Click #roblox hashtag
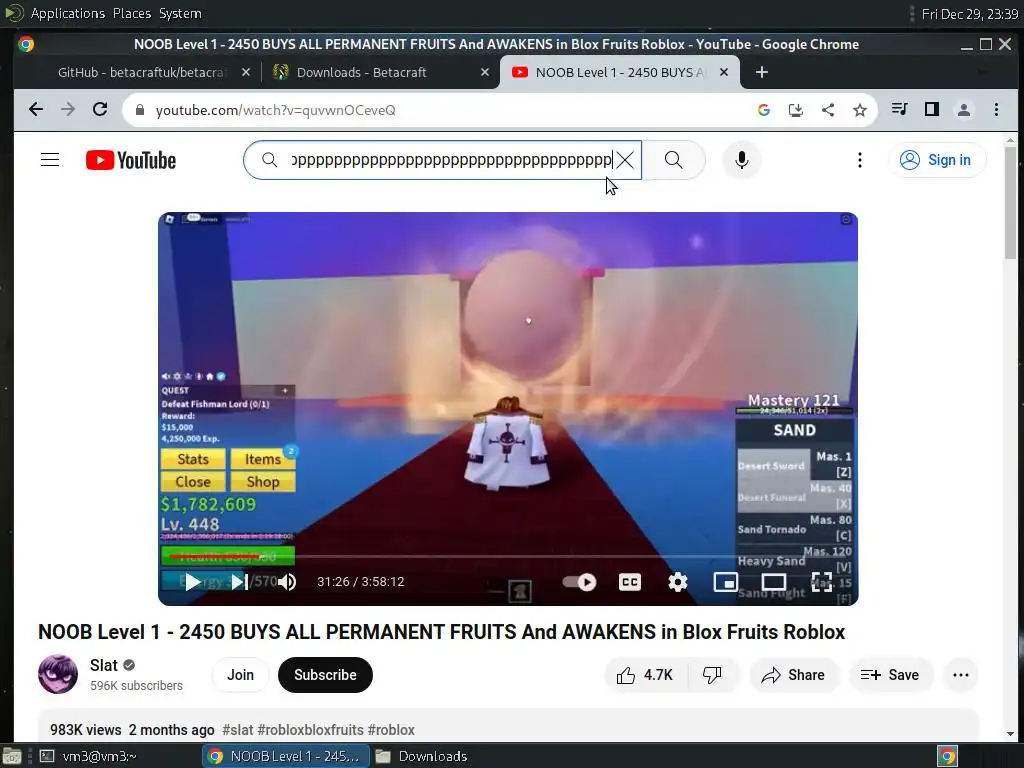This screenshot has width=1024, height=768. (391, 730)
